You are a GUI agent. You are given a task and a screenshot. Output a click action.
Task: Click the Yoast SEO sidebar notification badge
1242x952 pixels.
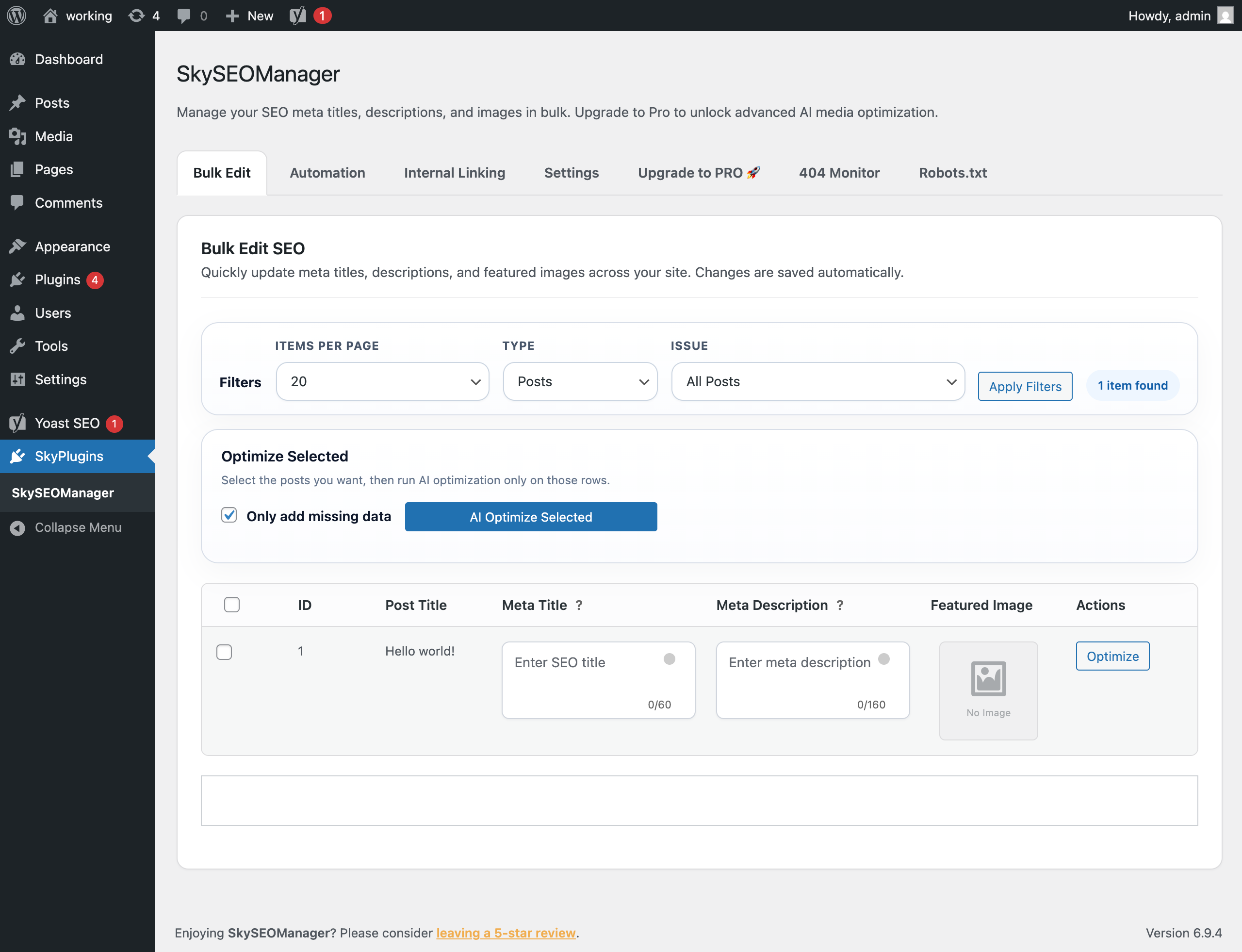click(x=114, y=423)
